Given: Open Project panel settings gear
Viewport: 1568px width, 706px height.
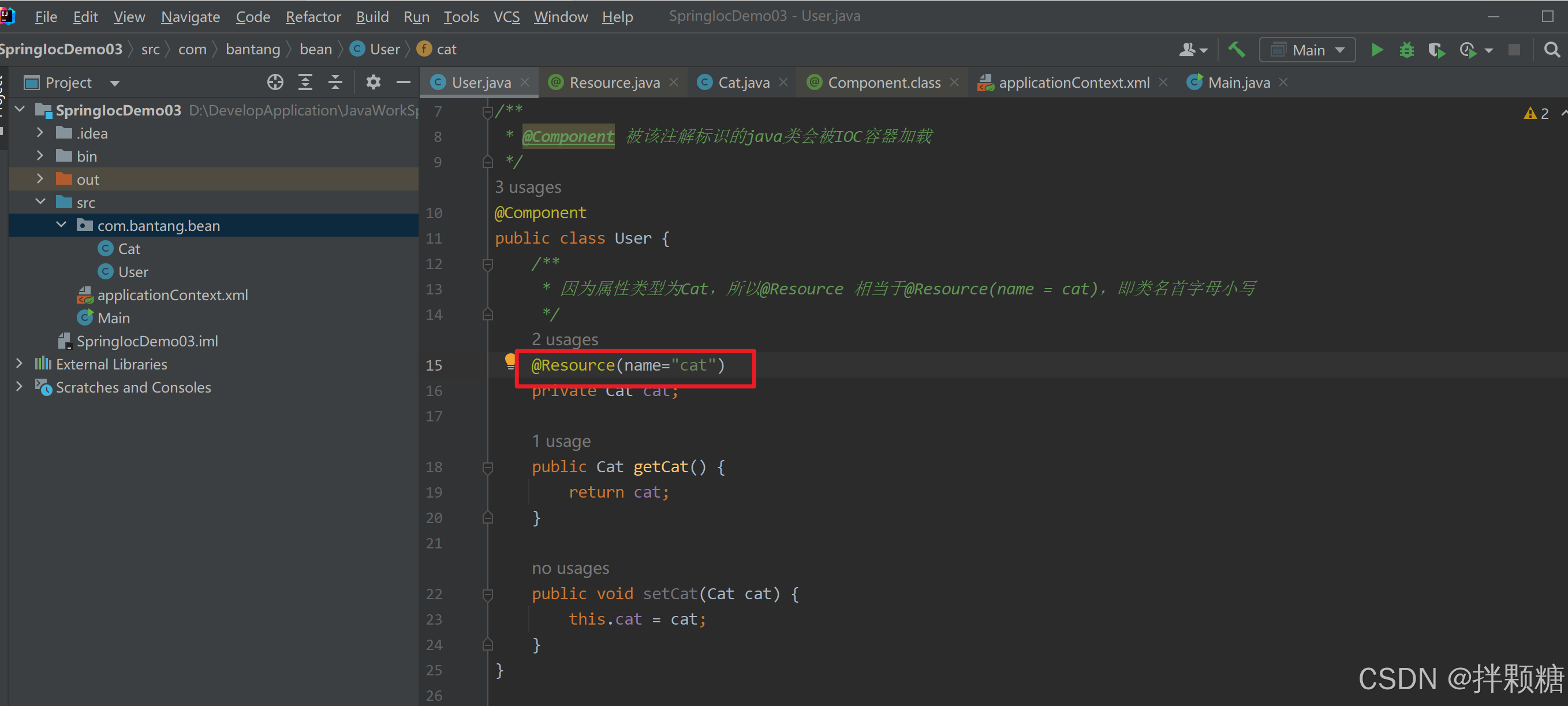Looking at the screenshot, I should click(x=372, y=82).
